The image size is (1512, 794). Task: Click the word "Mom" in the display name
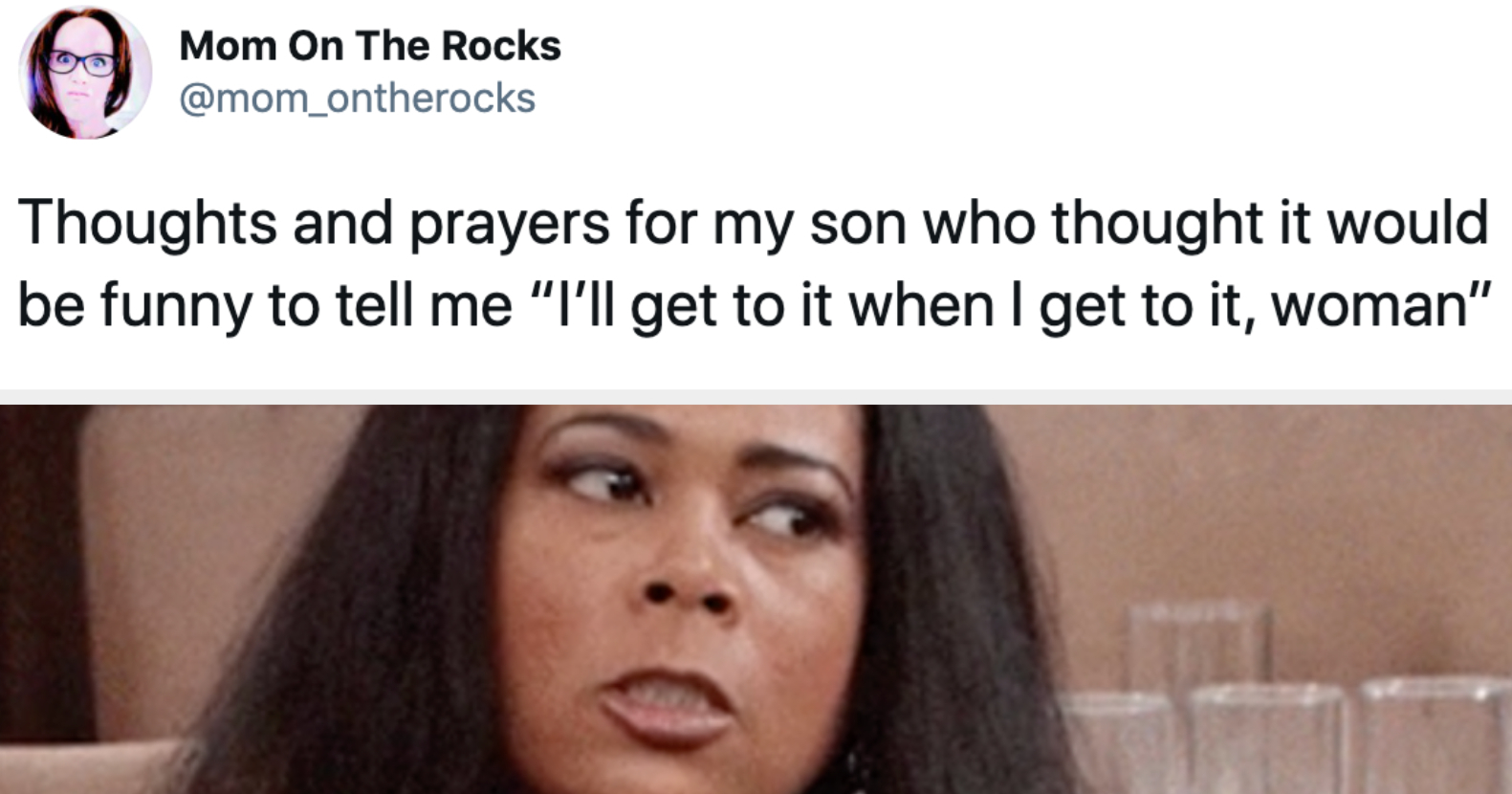pos(228,46)
